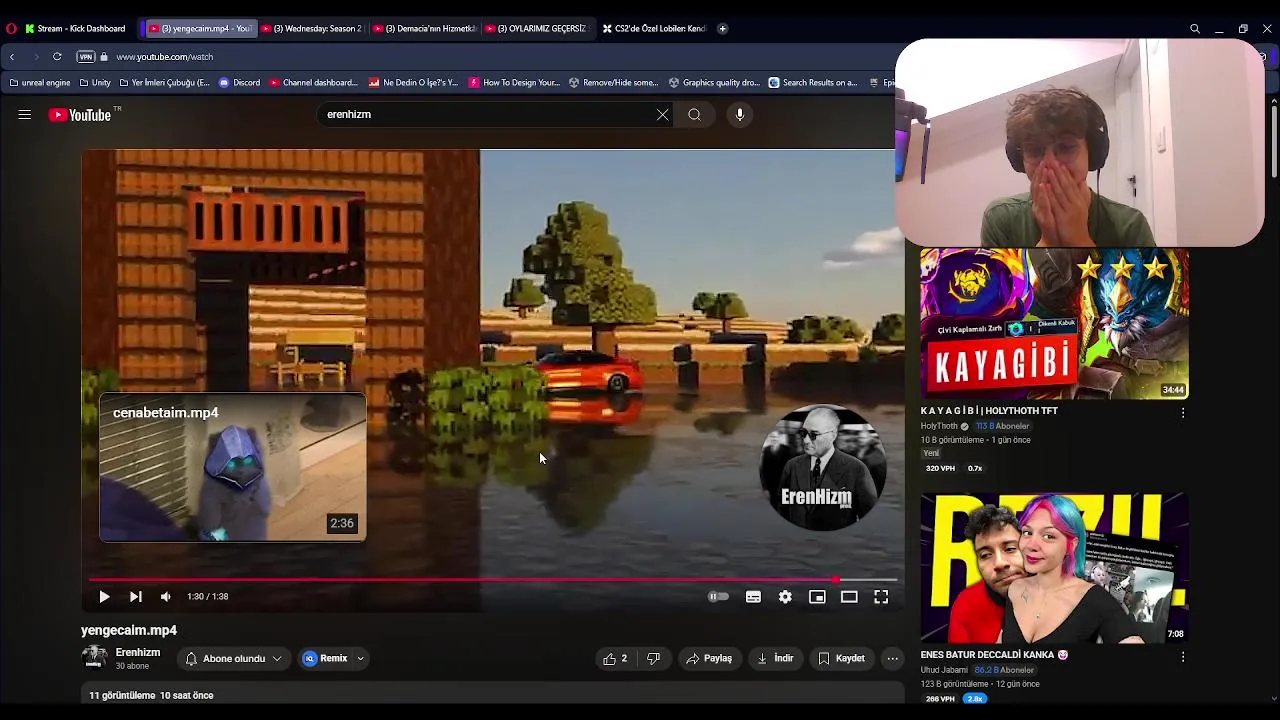Play the paused video
This screenshot has width=1280, height=720.
104,597
